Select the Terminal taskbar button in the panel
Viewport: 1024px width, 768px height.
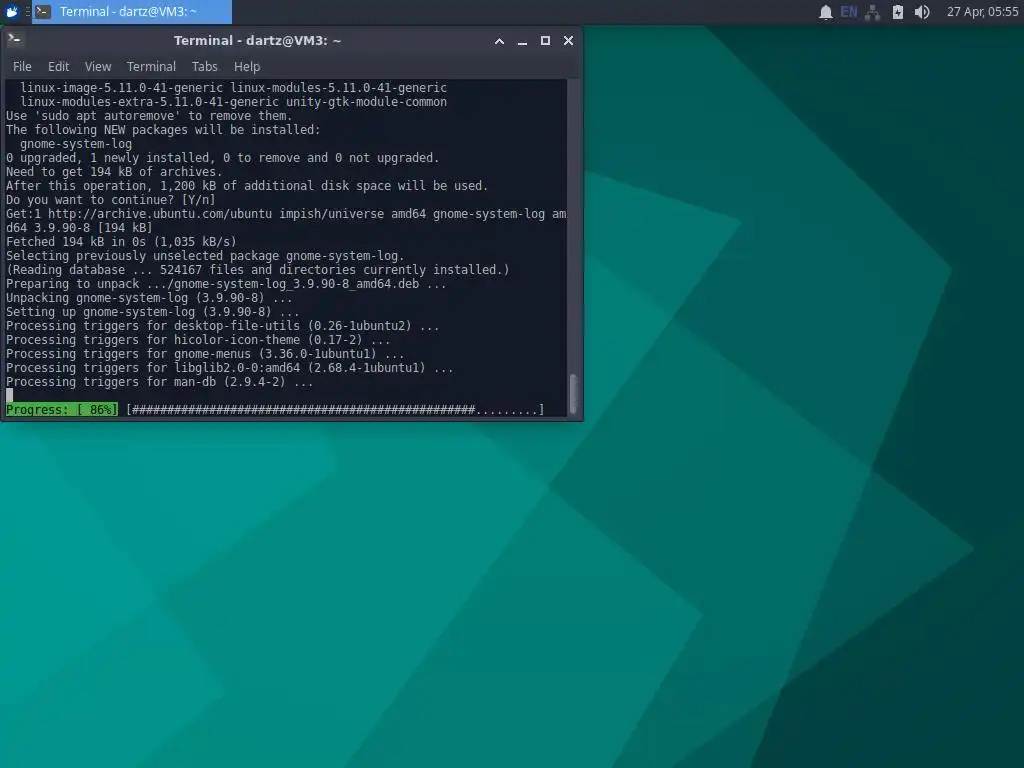point(133,11)
